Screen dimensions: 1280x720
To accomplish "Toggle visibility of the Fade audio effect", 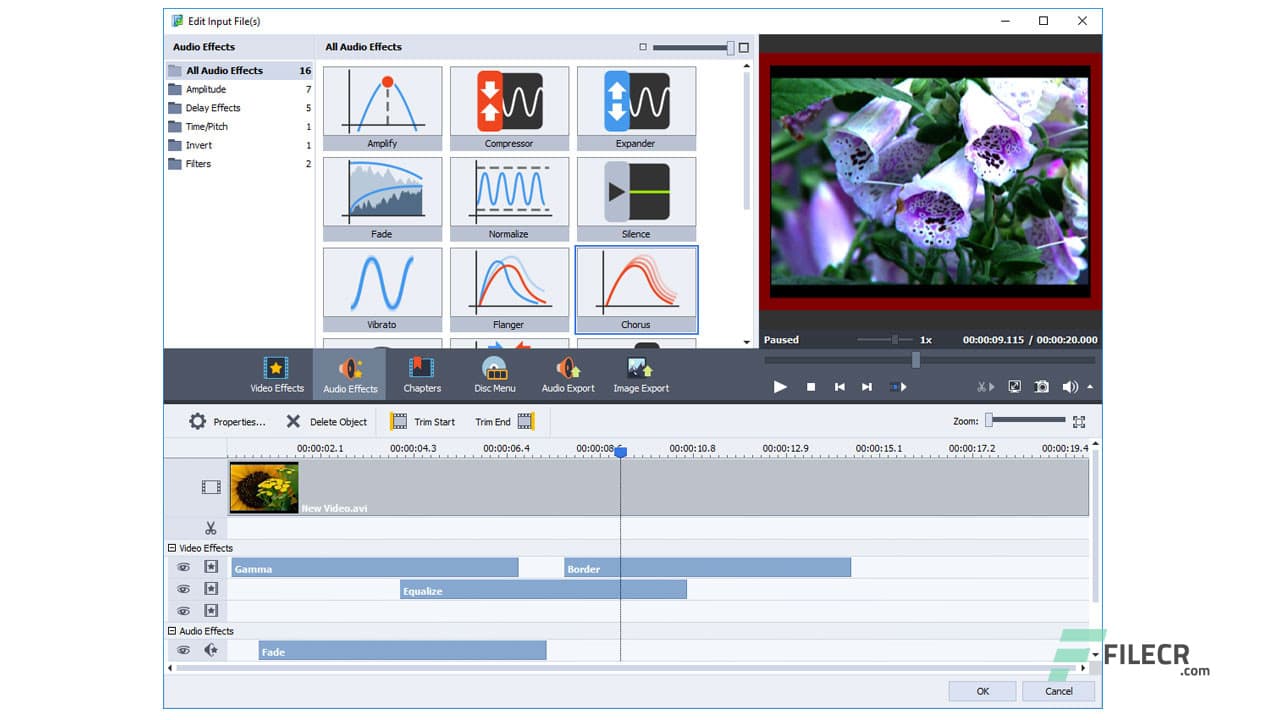I will click(x=184, y=650).
